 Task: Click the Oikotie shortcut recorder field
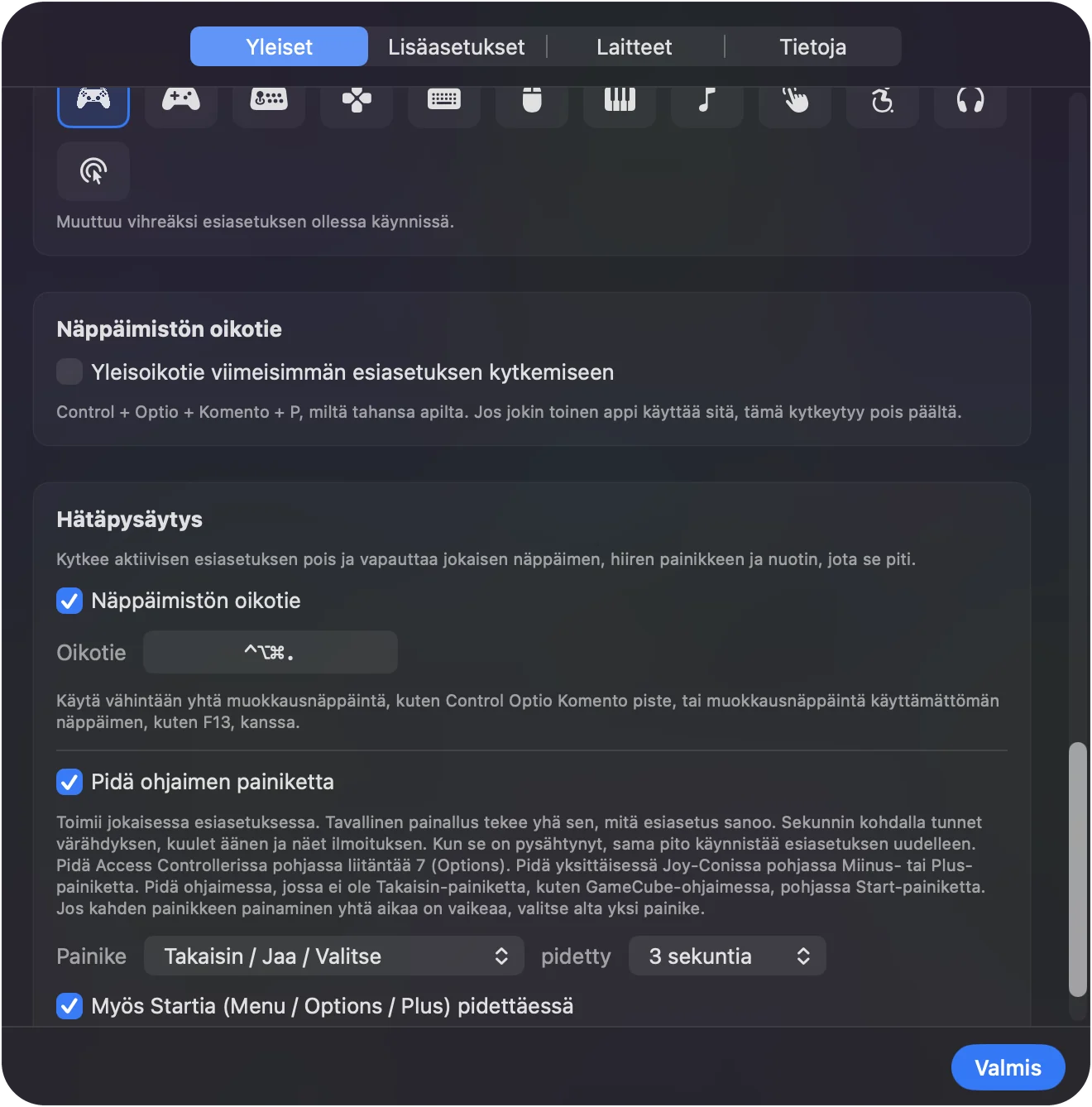tap(271, 653)
